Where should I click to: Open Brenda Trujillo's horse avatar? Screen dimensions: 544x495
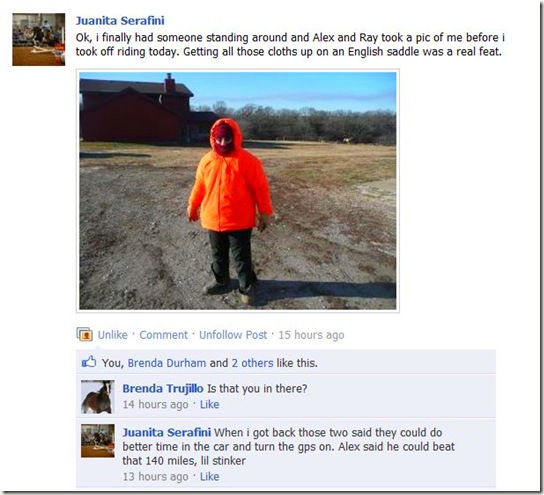pos(97,397)
